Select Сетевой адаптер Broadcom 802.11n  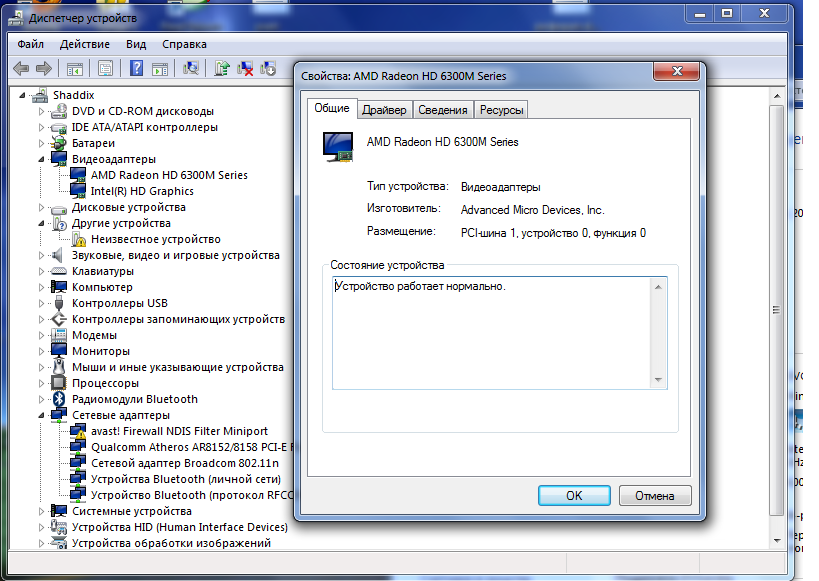(185, 463)
